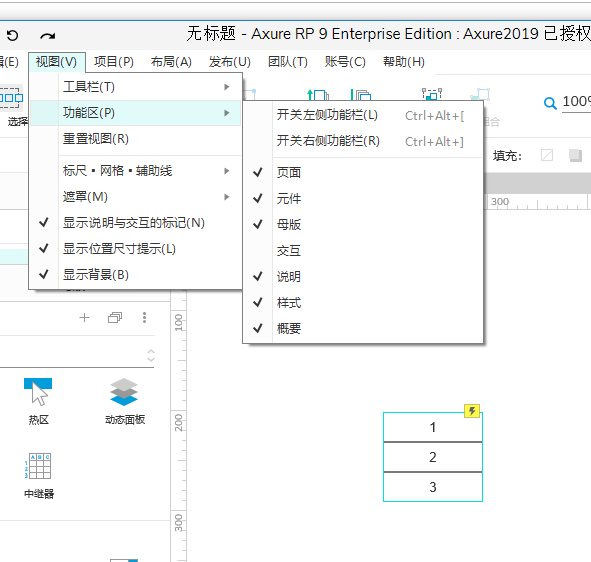The width and height of the screenshot is (591, 562).
Task: Expand the 功能区(P) submenu
Action: (x=135, y=113)
